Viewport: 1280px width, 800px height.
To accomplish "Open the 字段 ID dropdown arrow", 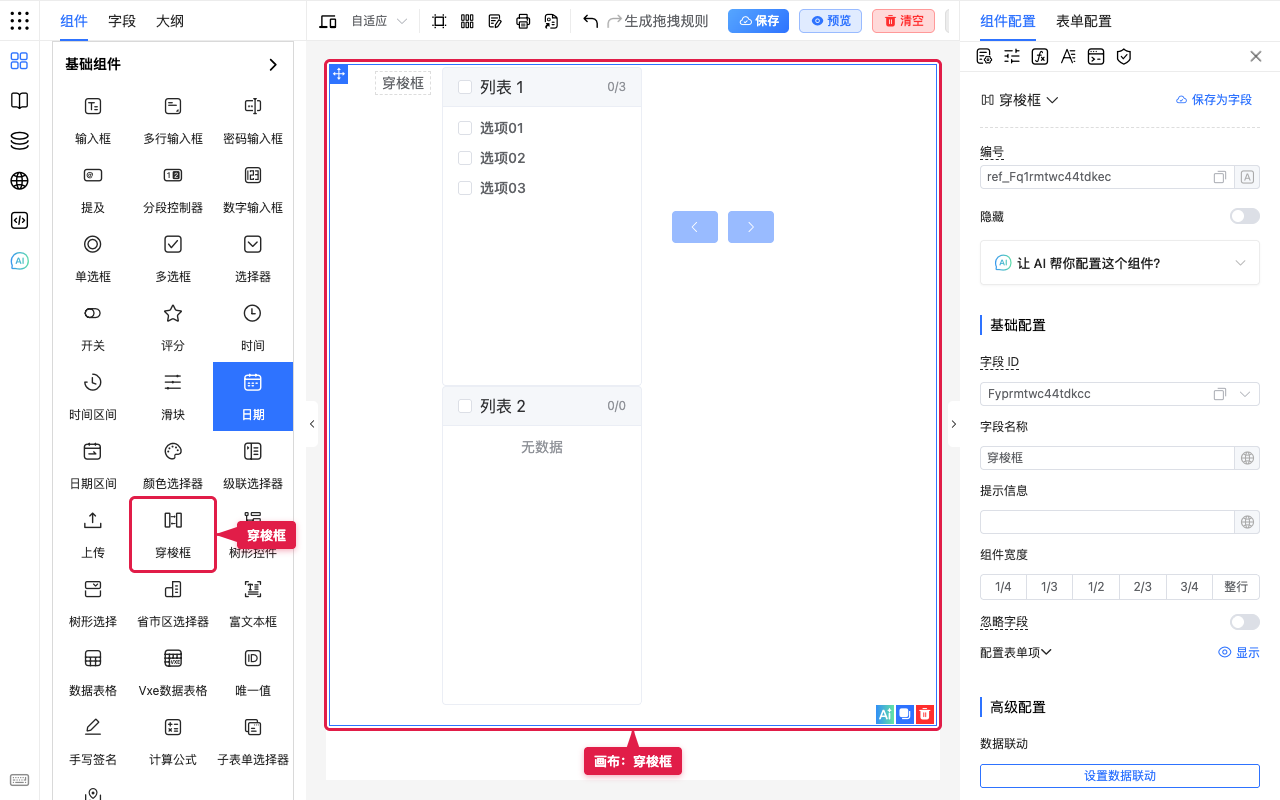I will 1245,394.
